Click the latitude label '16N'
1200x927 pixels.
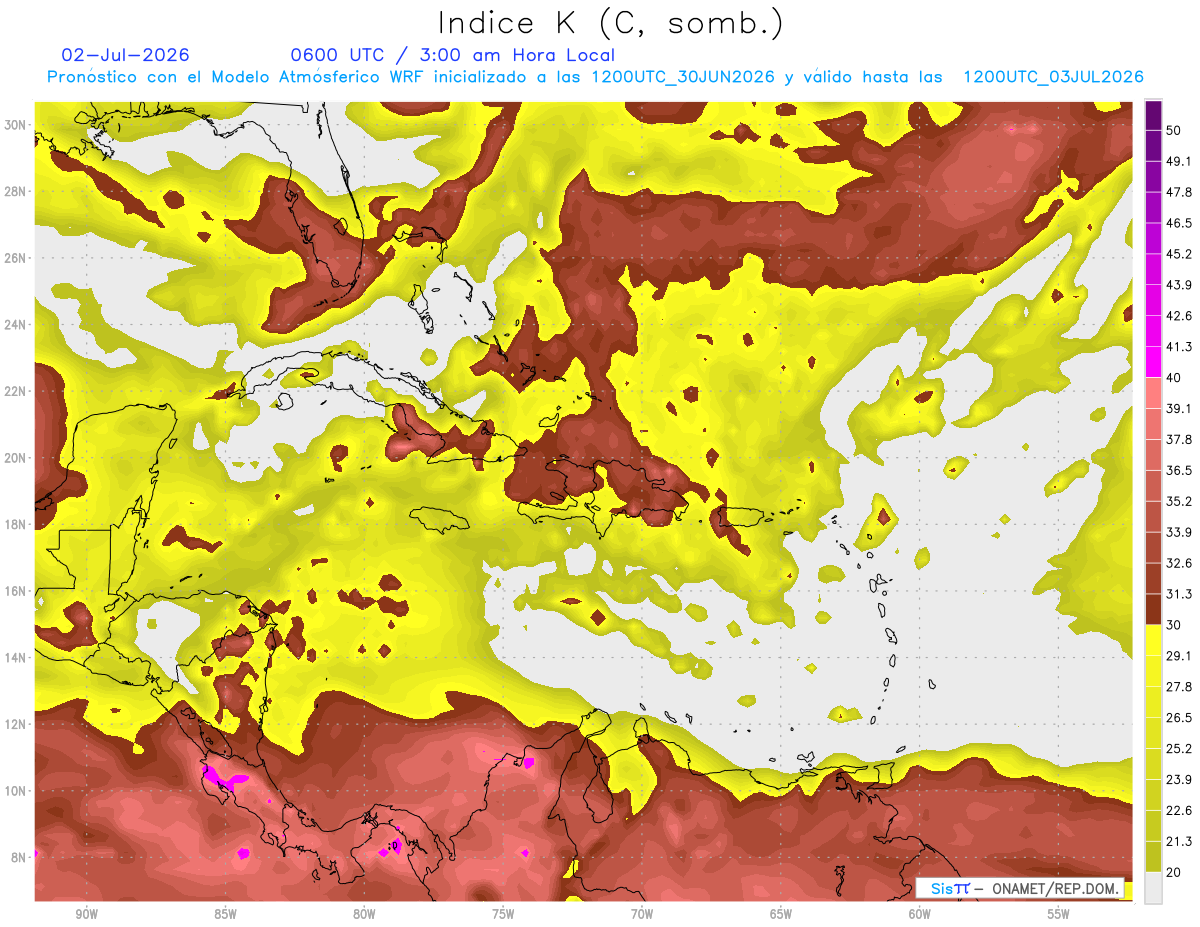(15, 591)
